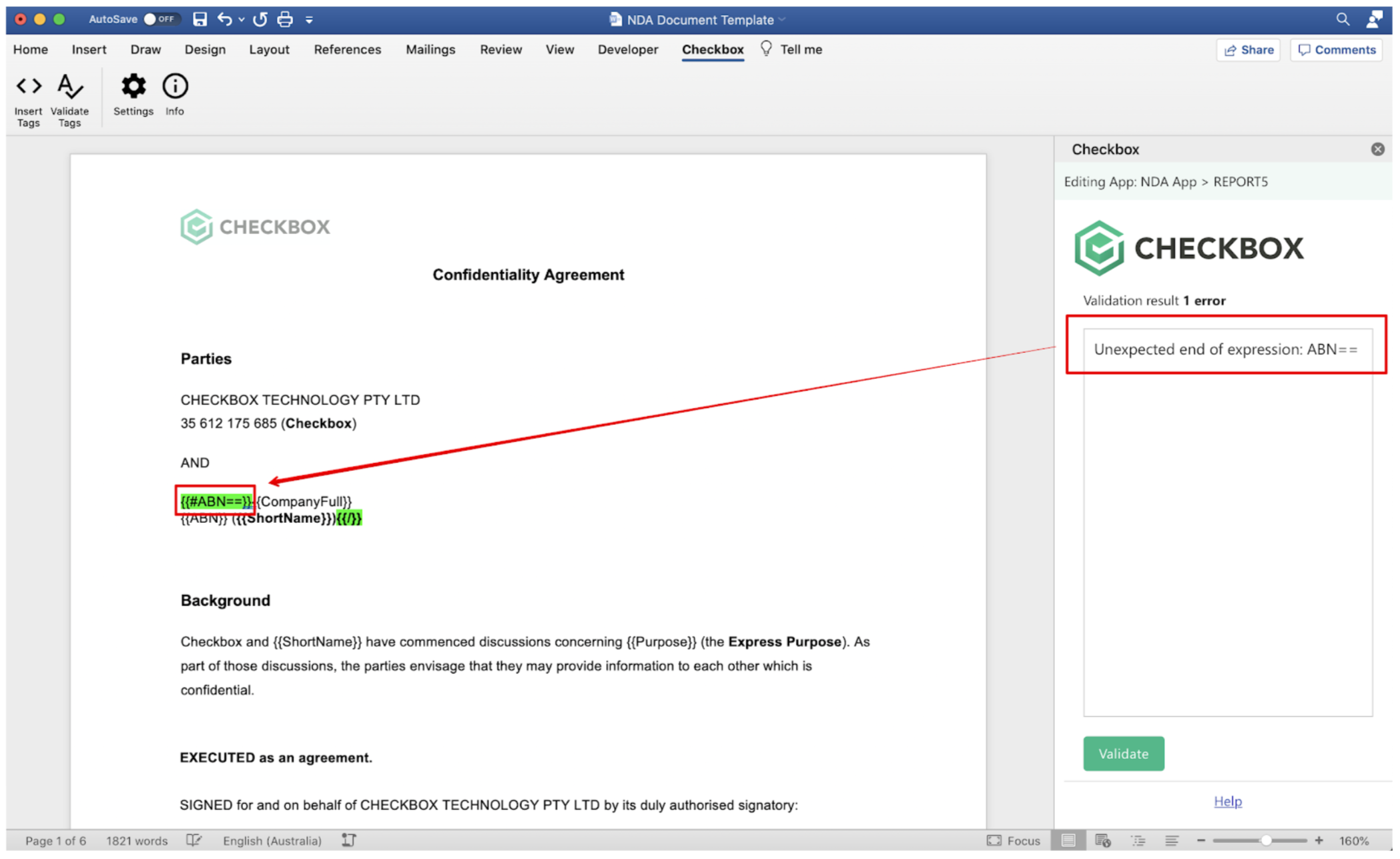Viewport: 1400px width, 859px height.
Task: Click the {CompanyFull}} tag
Action: [x=304, y=501]
